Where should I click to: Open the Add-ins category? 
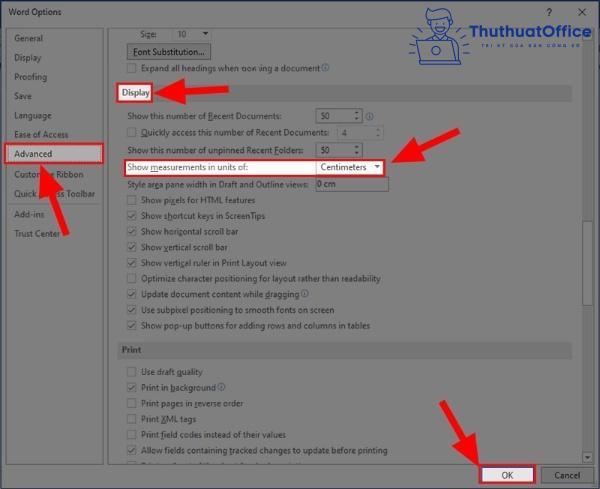click(x=29, y=214)
